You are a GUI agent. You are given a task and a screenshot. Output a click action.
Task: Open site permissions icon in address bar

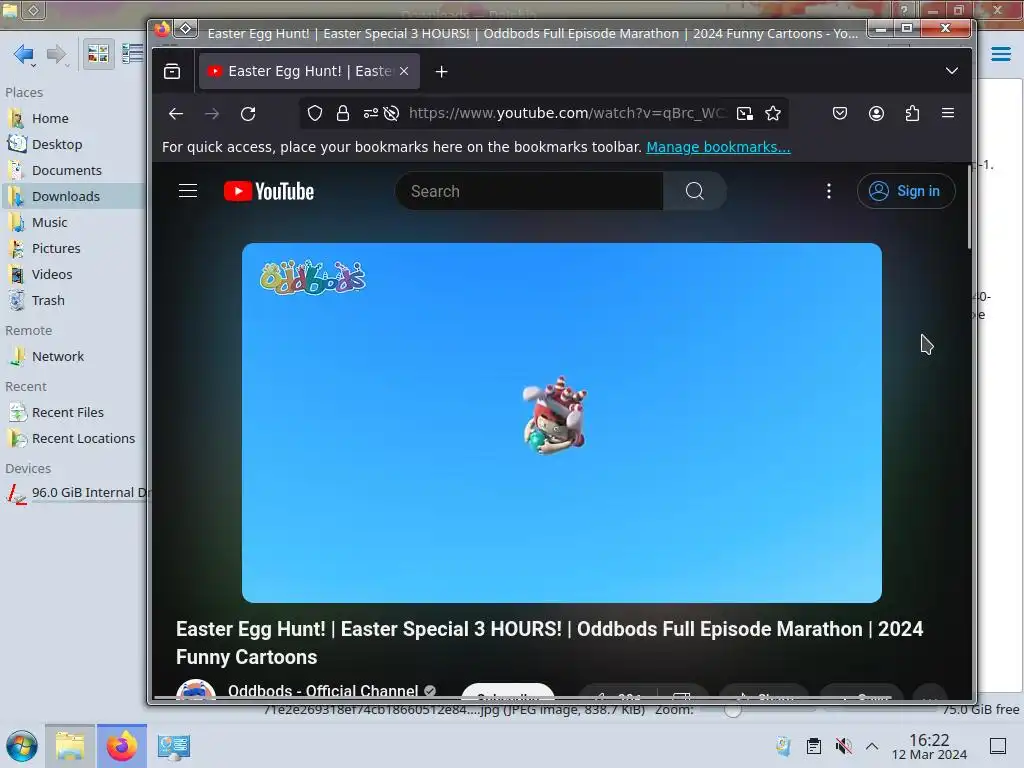(370, 113)
